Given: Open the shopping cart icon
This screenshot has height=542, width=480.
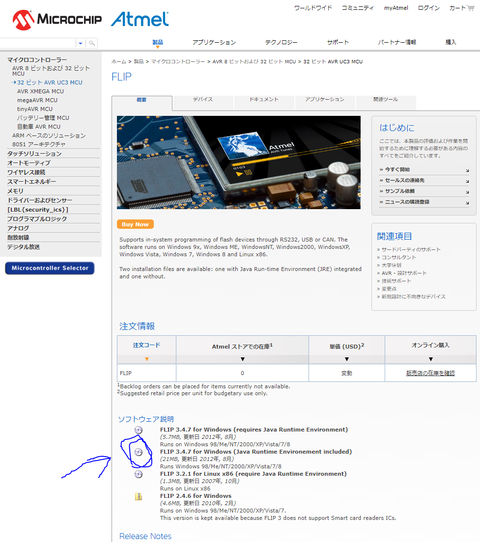Looking at the screenshot, I should [470, 8].
